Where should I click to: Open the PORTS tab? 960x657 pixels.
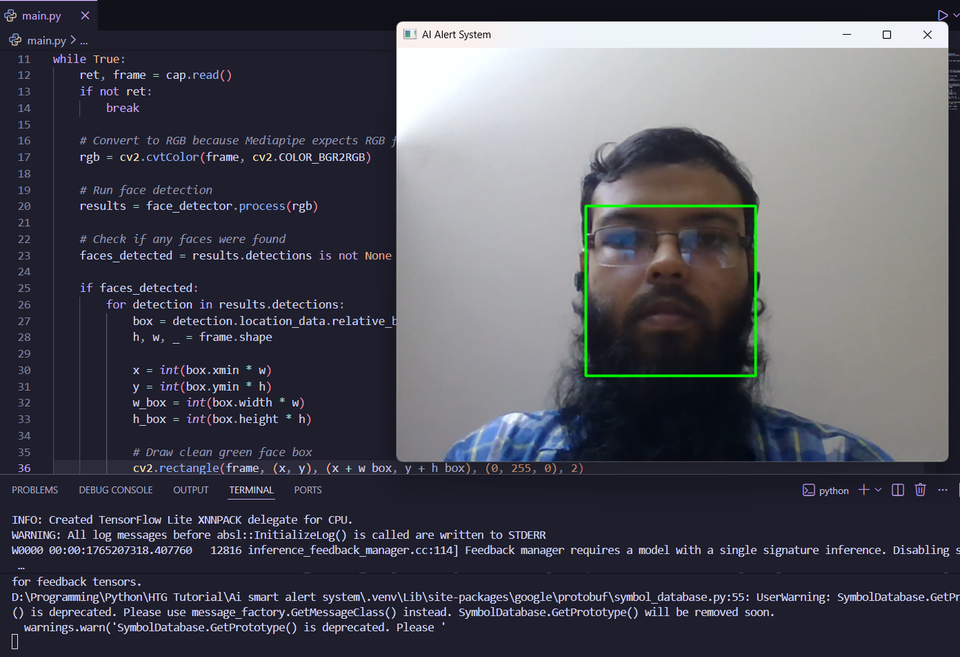307,490
